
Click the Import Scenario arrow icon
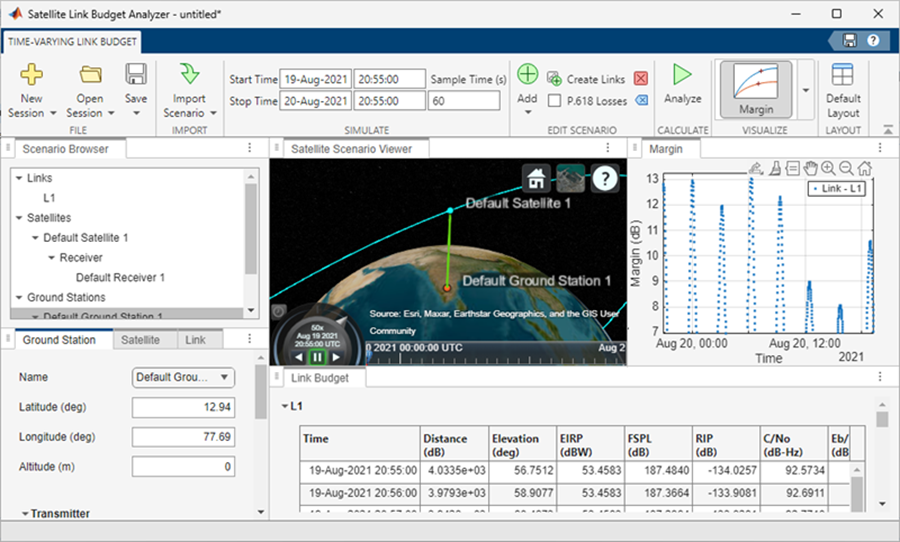click(x=190, y=75)
